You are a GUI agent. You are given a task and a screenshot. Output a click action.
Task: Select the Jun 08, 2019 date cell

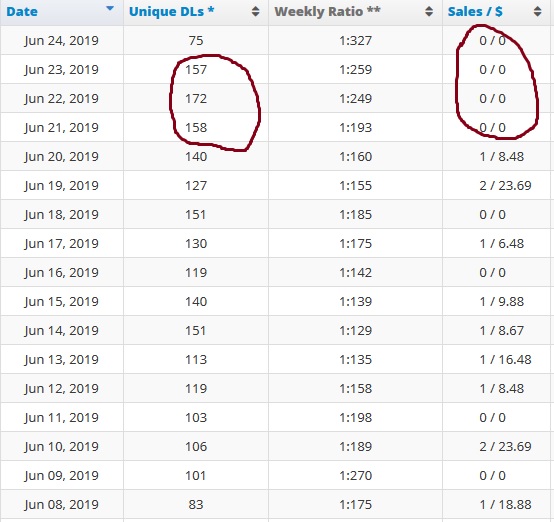61,504
